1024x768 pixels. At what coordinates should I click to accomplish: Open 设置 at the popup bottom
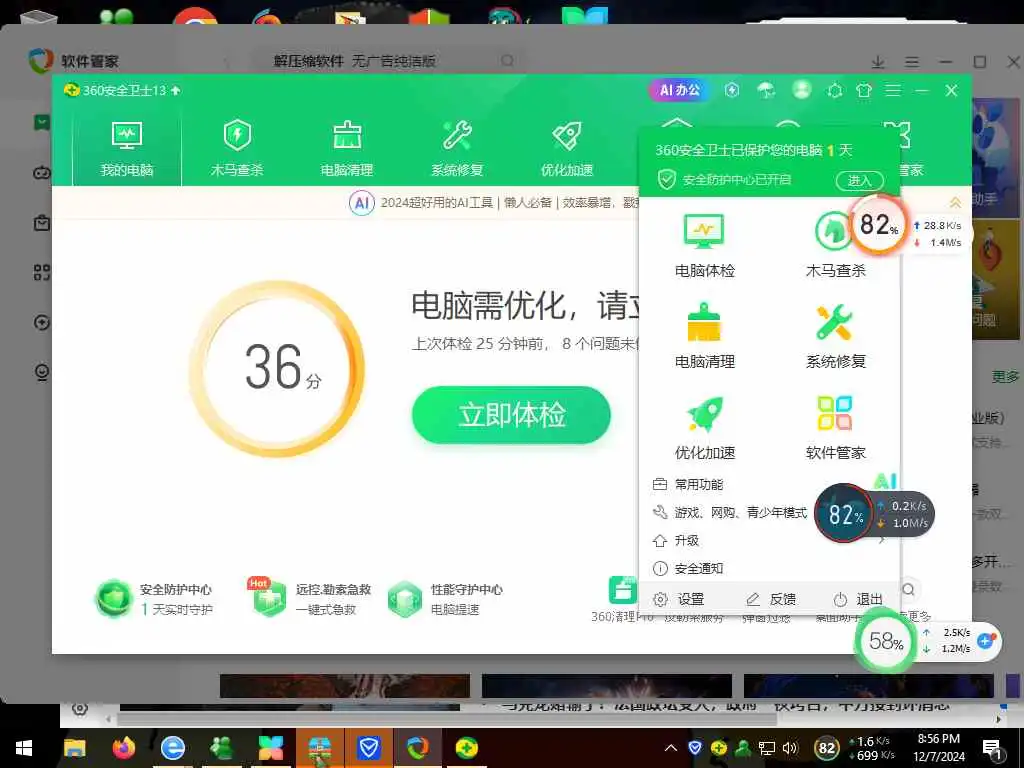click(679, 599)
